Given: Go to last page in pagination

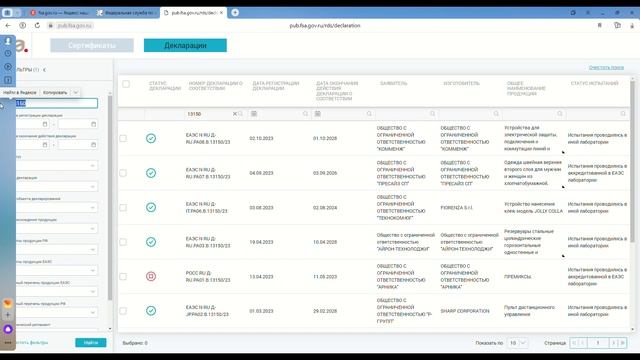Looking at the screenshot, I should (622, 343).
